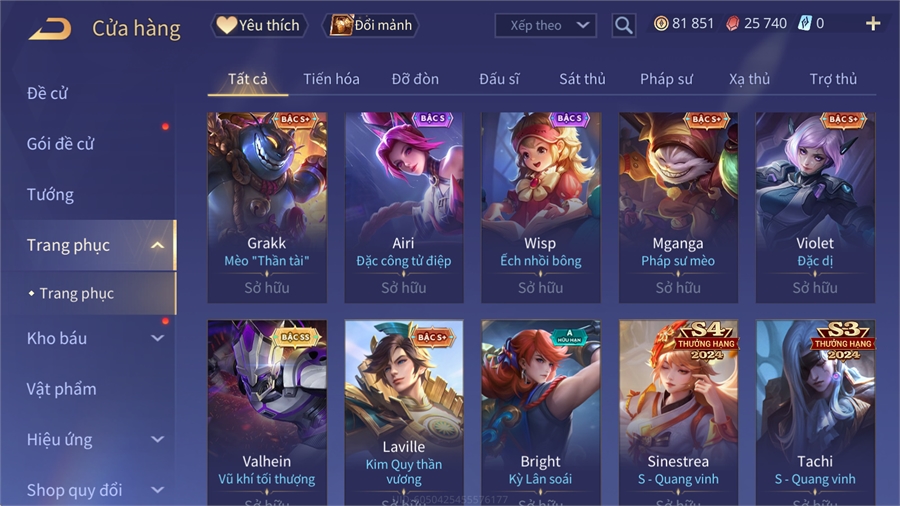Go to the Tướng sidebar section

[50, 194]
